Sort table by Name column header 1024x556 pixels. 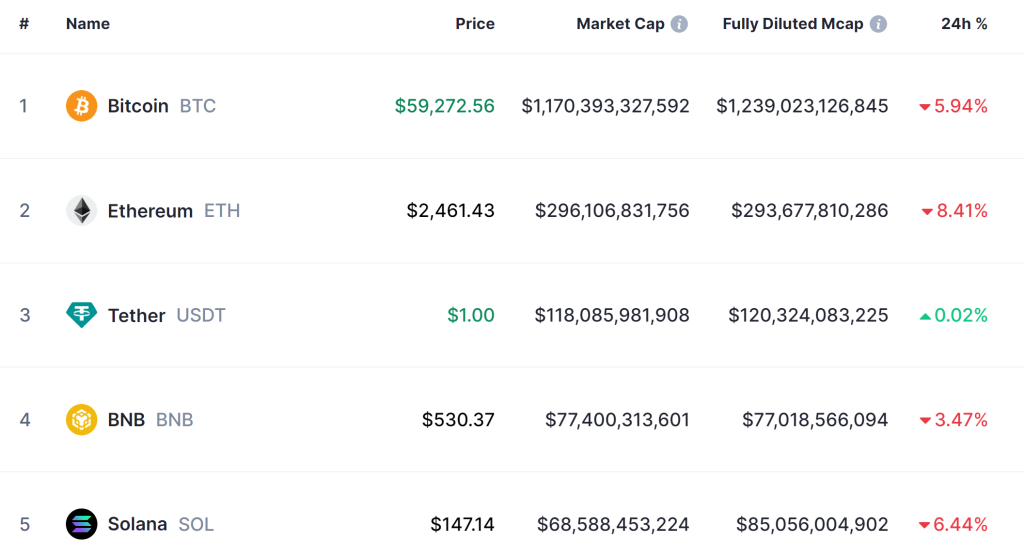click(88, 24)
